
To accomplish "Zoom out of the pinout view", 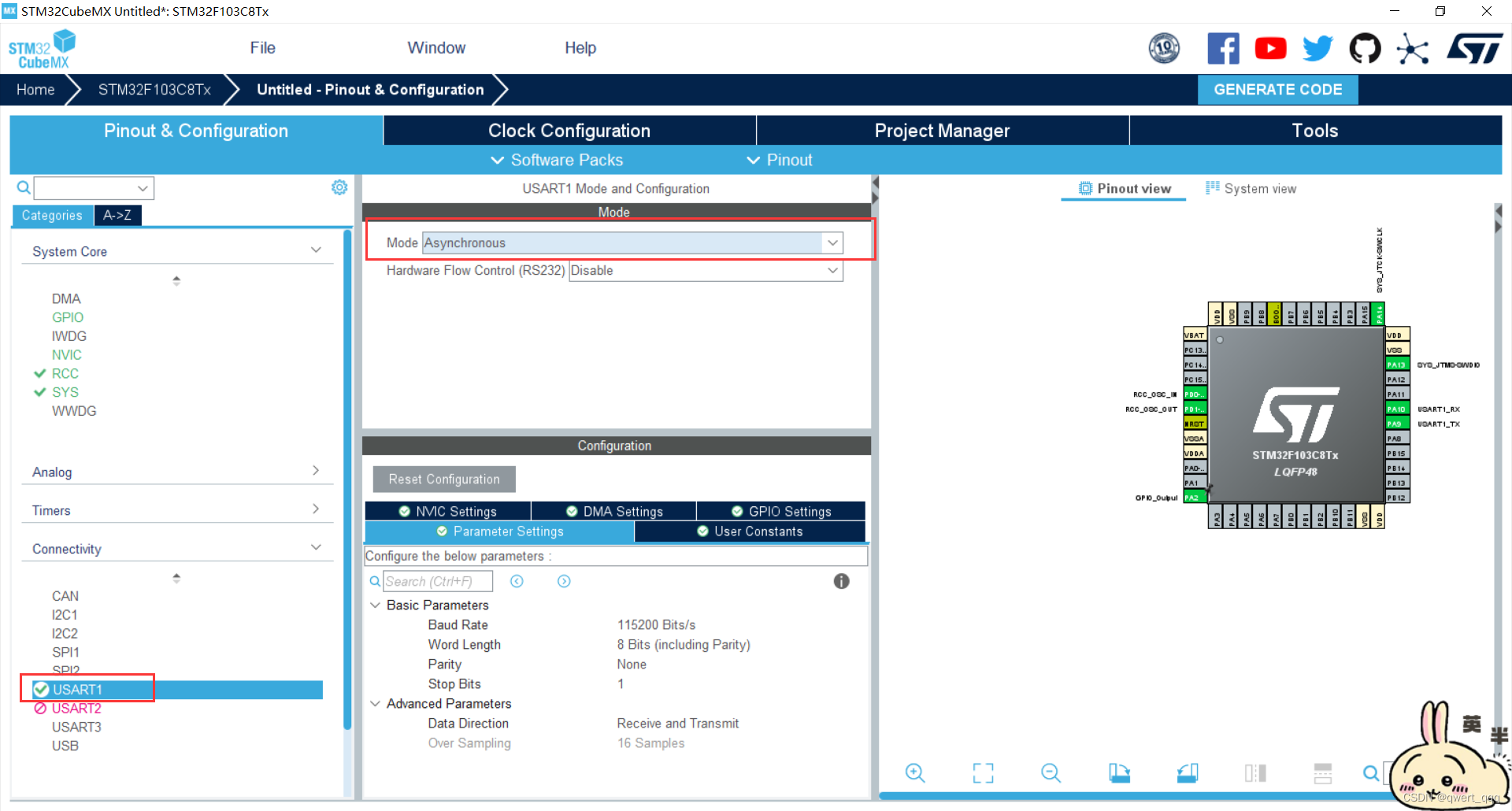I will pyautogui.click(x=1051, y=773).
